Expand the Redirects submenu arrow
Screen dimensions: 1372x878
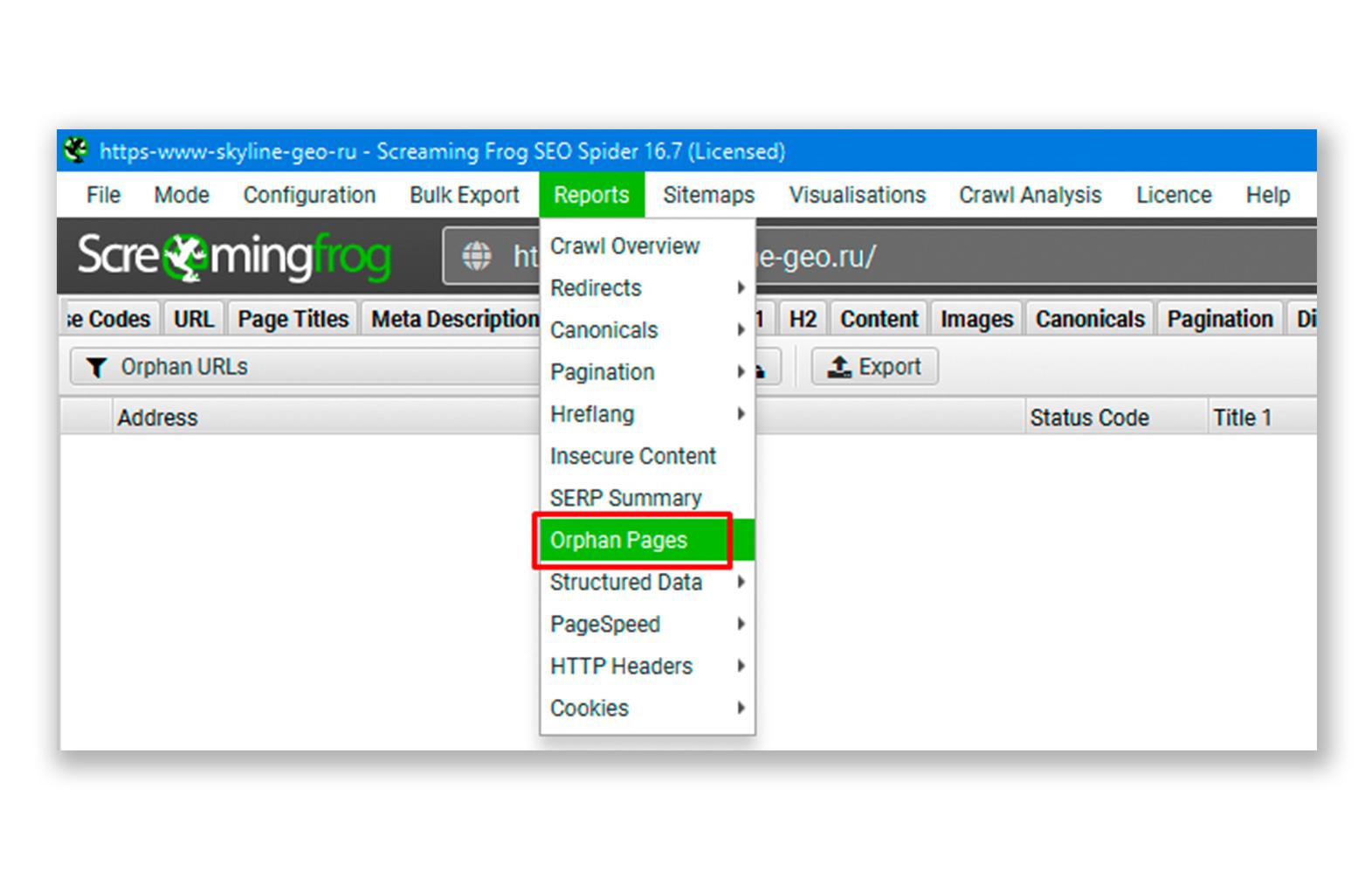[741, 287]
